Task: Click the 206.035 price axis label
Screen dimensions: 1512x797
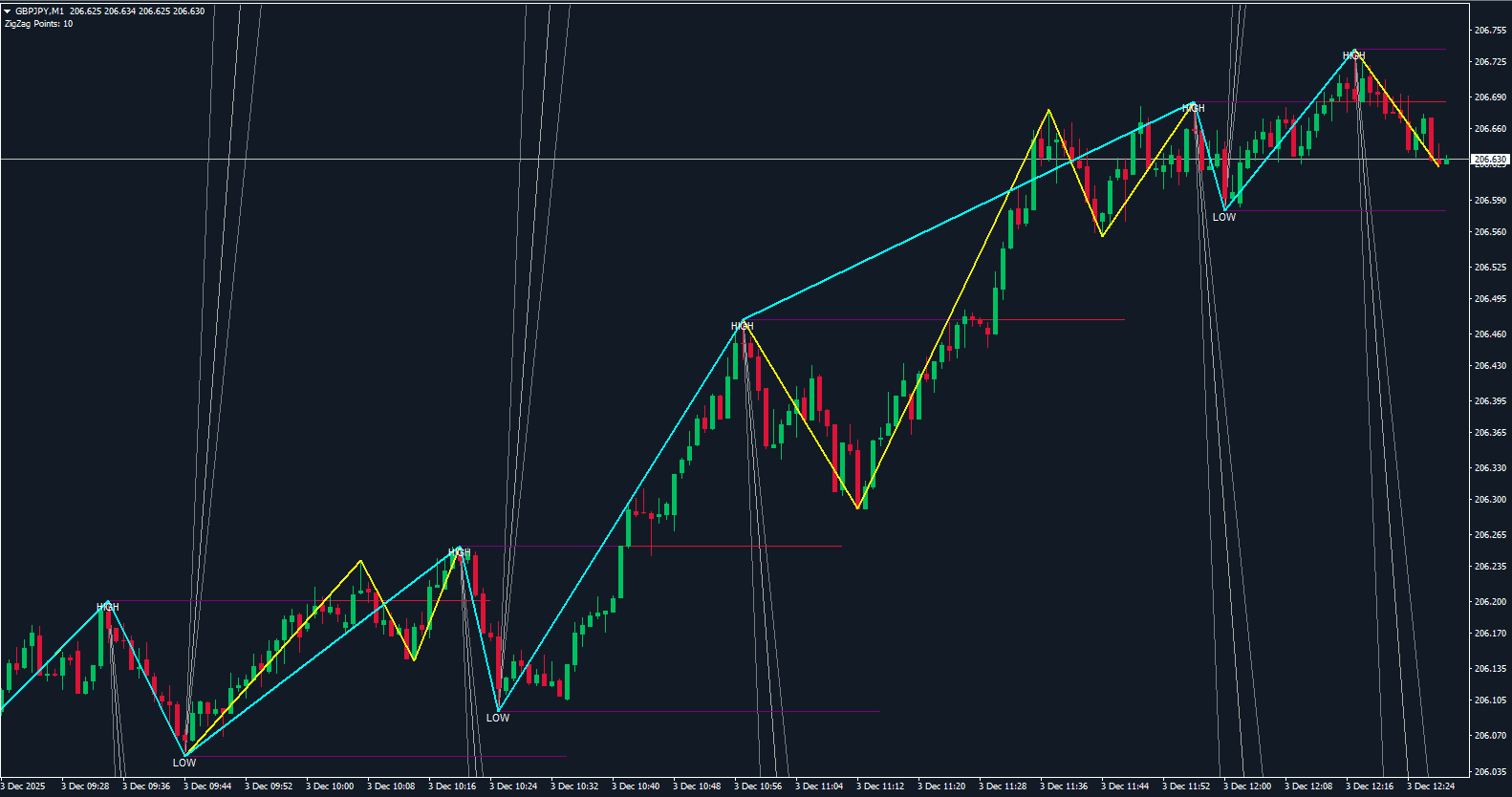Action: pyautogui.click(x=1490, y=772)
